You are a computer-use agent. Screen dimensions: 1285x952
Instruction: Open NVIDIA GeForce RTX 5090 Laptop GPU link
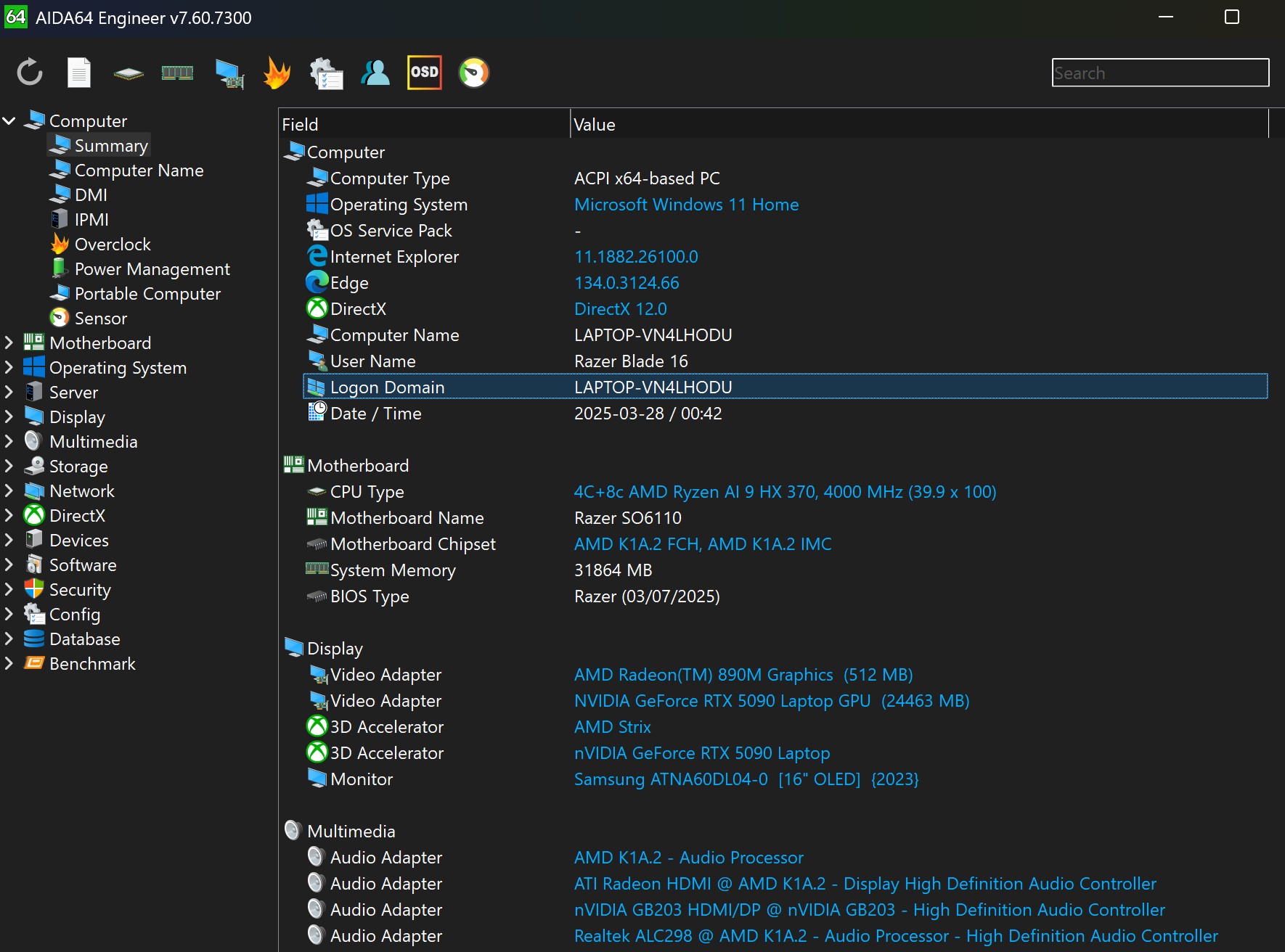[772, 701]
